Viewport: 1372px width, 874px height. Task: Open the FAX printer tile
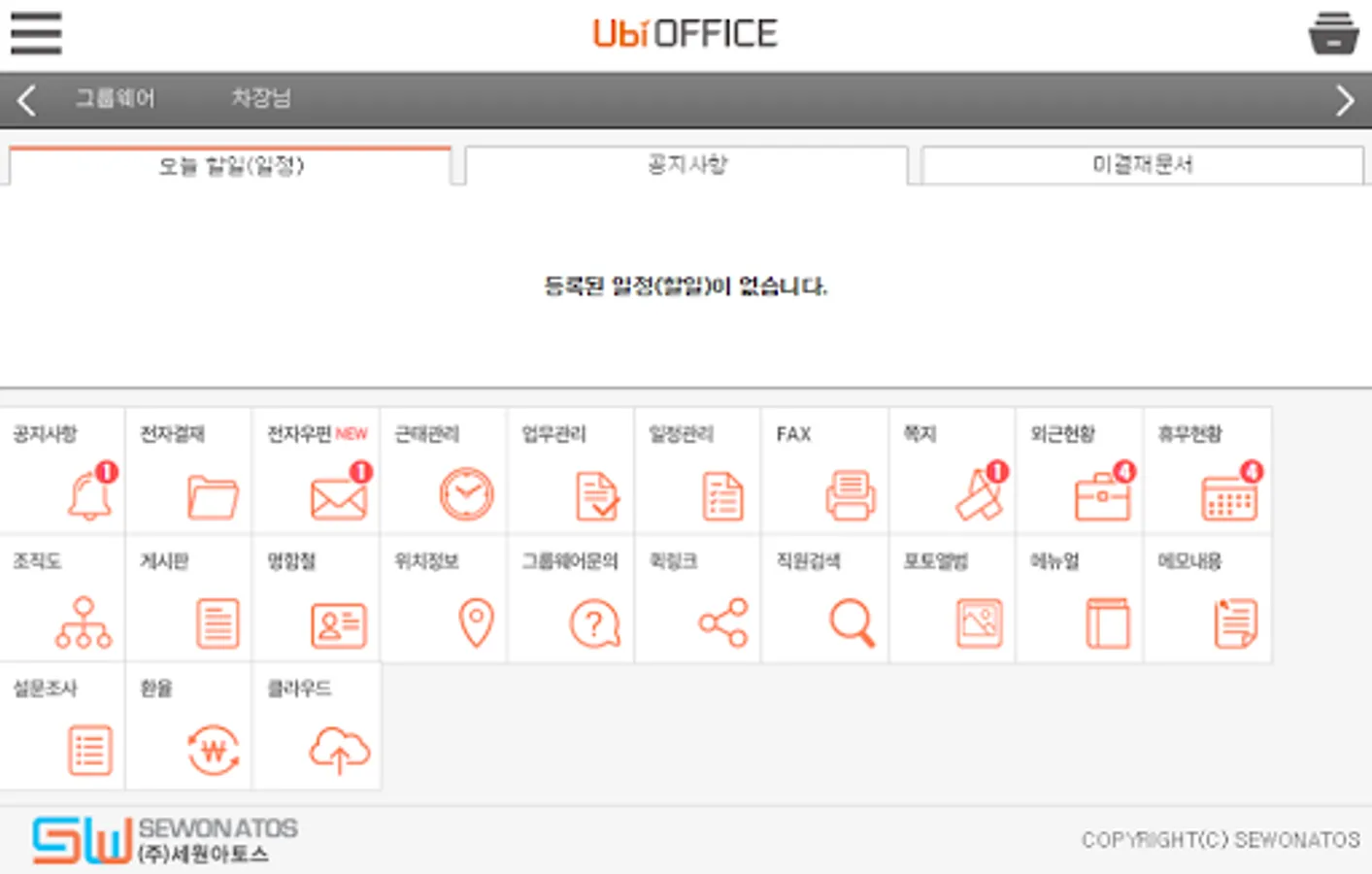point(824,470)
